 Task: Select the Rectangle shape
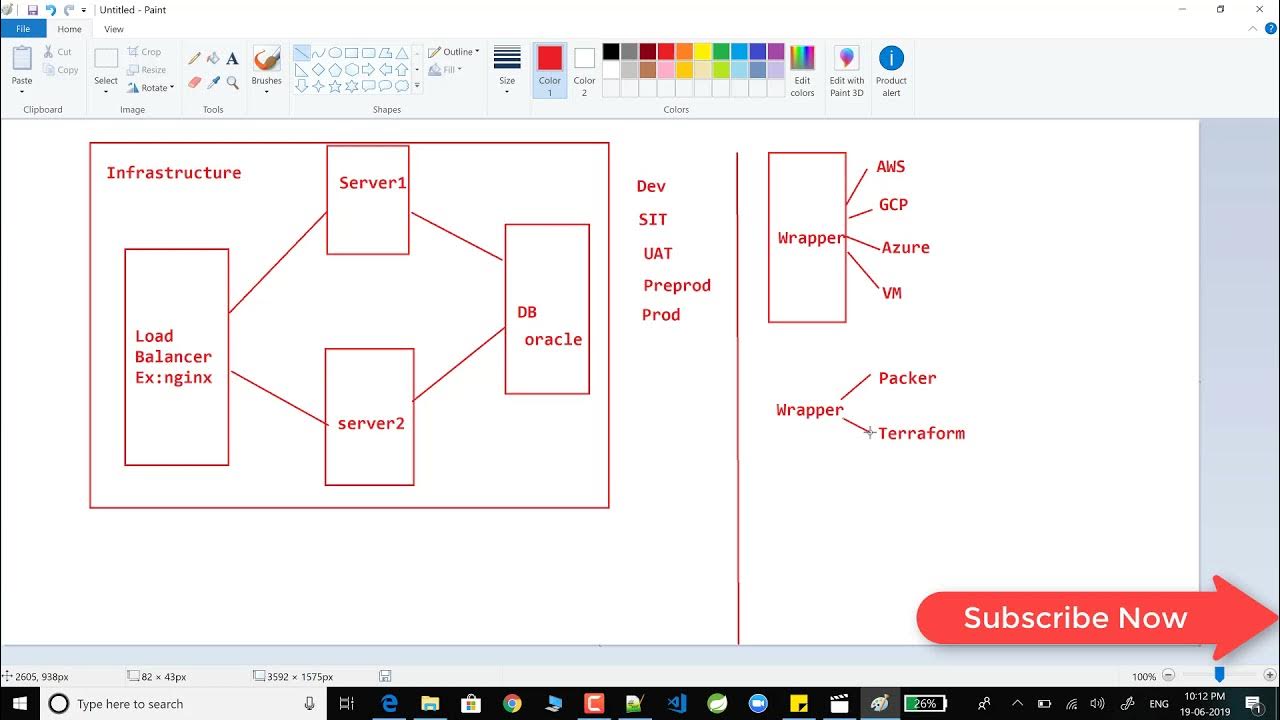(x=352, y=53)
